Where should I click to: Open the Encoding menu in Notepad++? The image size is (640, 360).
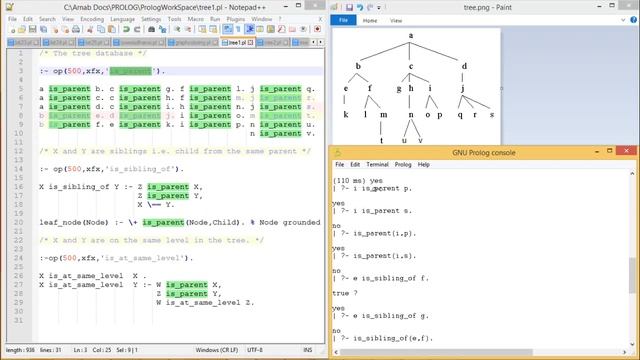[x=92, y=19]
